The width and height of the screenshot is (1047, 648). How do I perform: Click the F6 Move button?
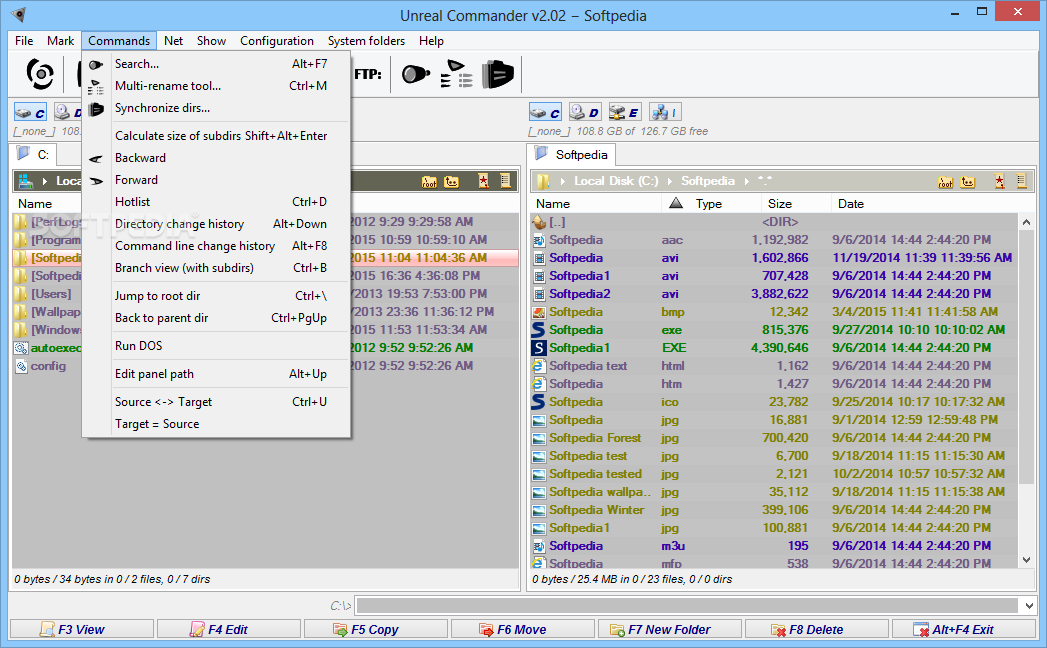coord(522,629)
